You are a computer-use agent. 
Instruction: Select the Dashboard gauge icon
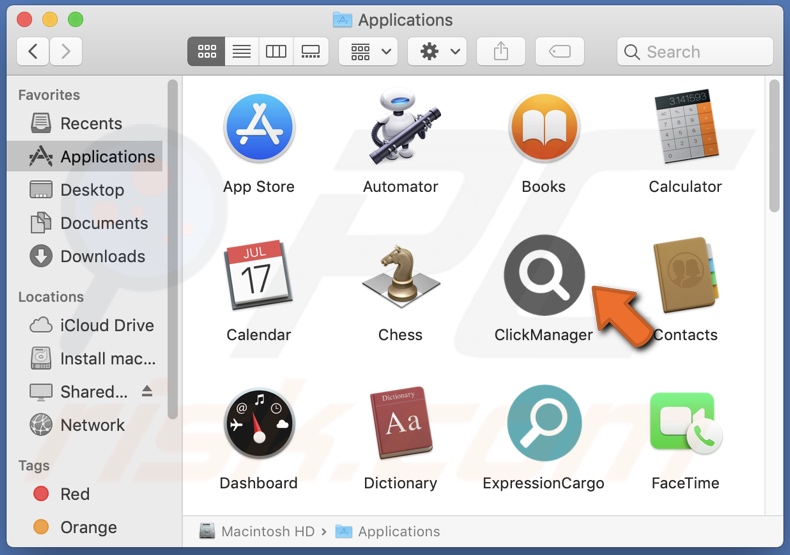259,423
